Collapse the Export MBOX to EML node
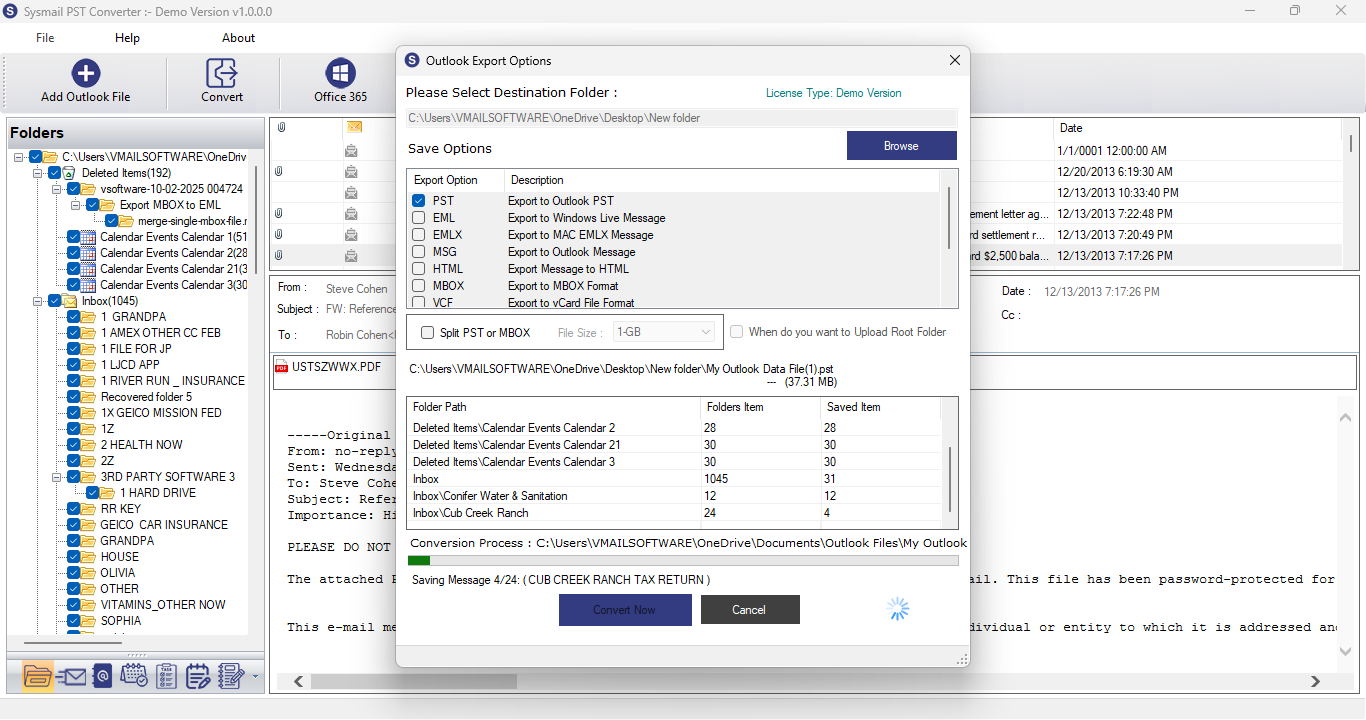Screen dimensions: 1366x720 coord(75,205)
